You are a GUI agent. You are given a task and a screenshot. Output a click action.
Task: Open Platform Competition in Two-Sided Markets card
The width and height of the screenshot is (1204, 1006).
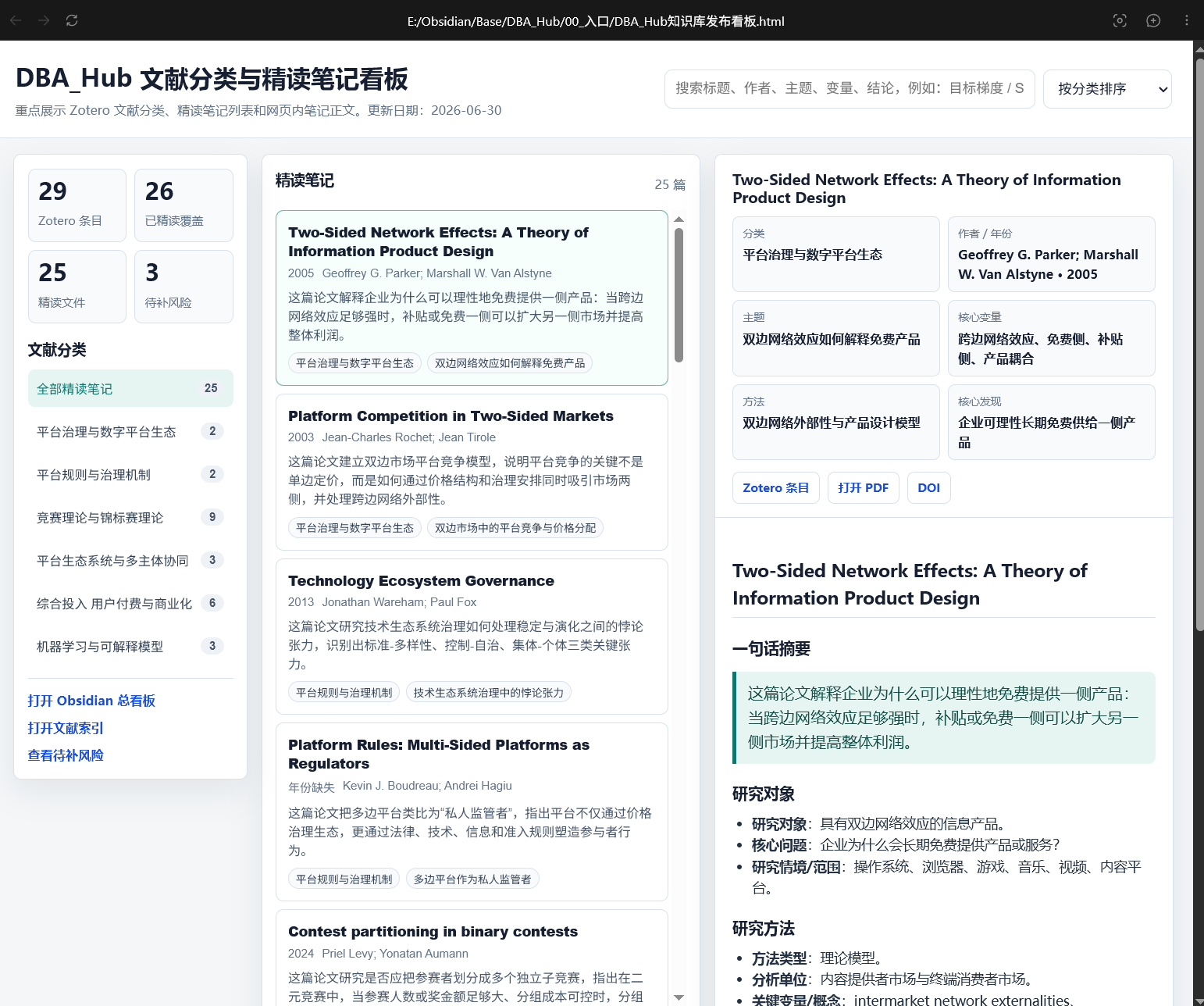coord(472,472)
